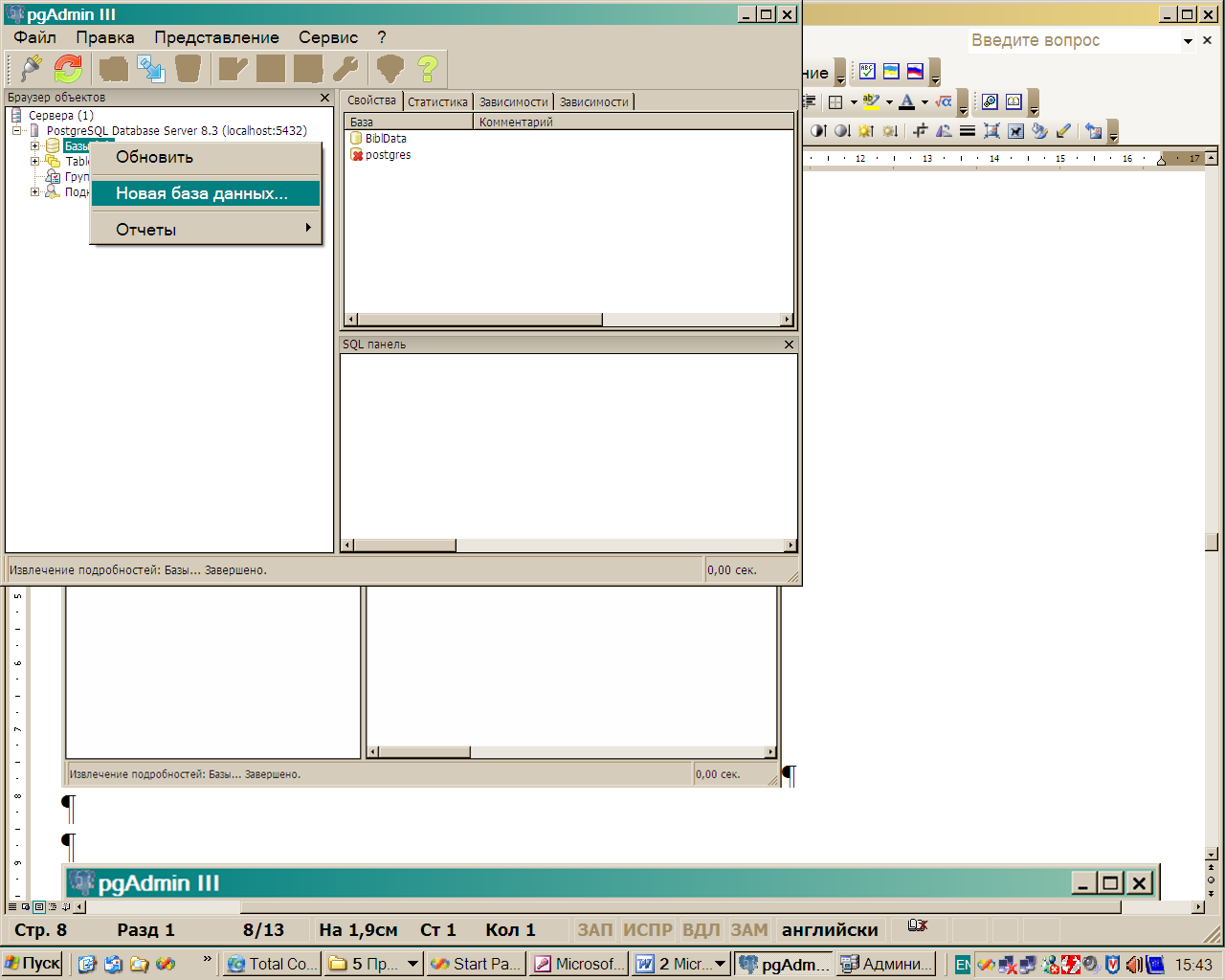
Task: Close the SQL панель pane
Action: coord(789,345)
